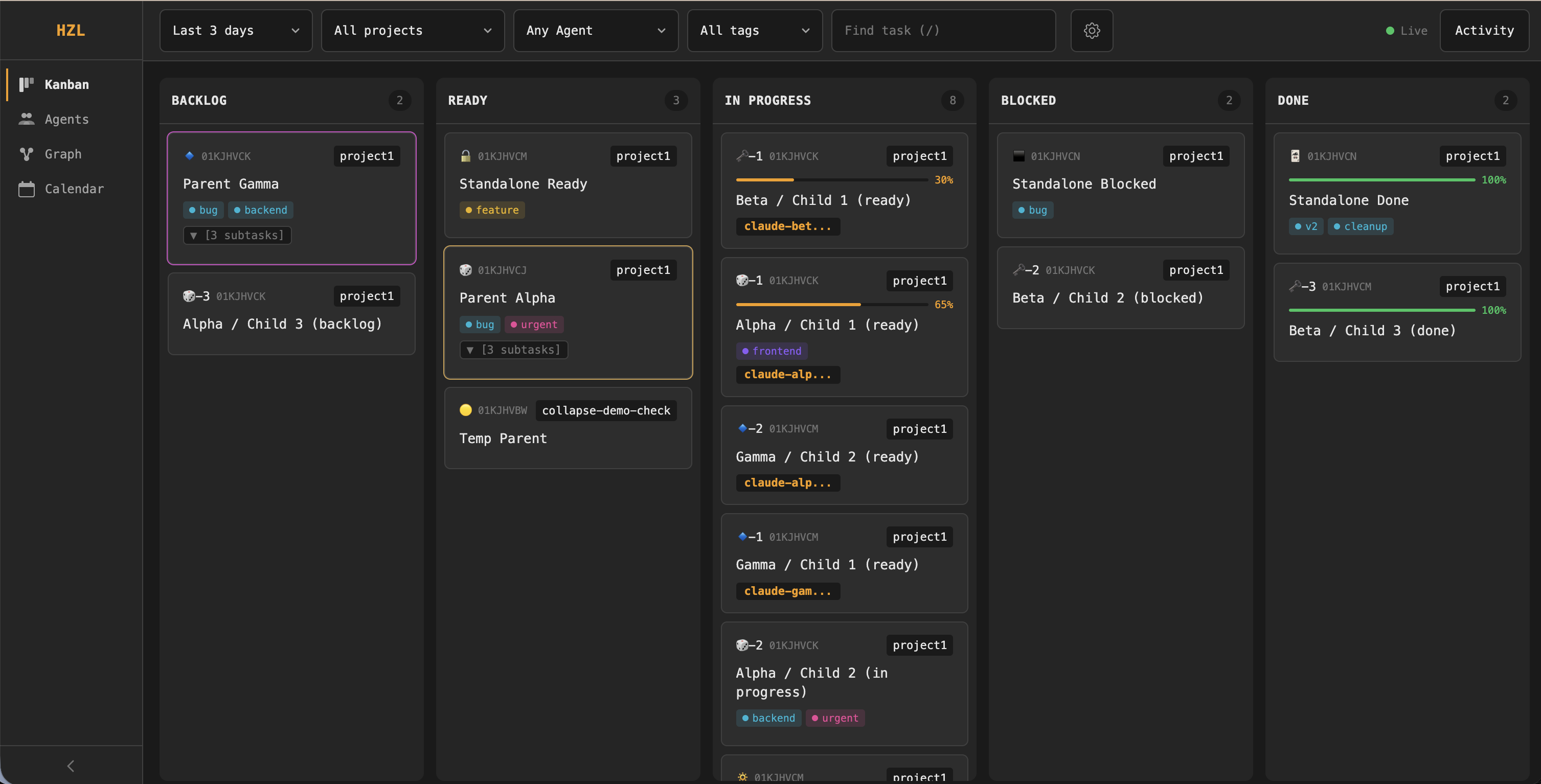Select the Kanban board icon in sidebar
The height and width of the screenshot is (784, 1541).
tap(26, 84)
